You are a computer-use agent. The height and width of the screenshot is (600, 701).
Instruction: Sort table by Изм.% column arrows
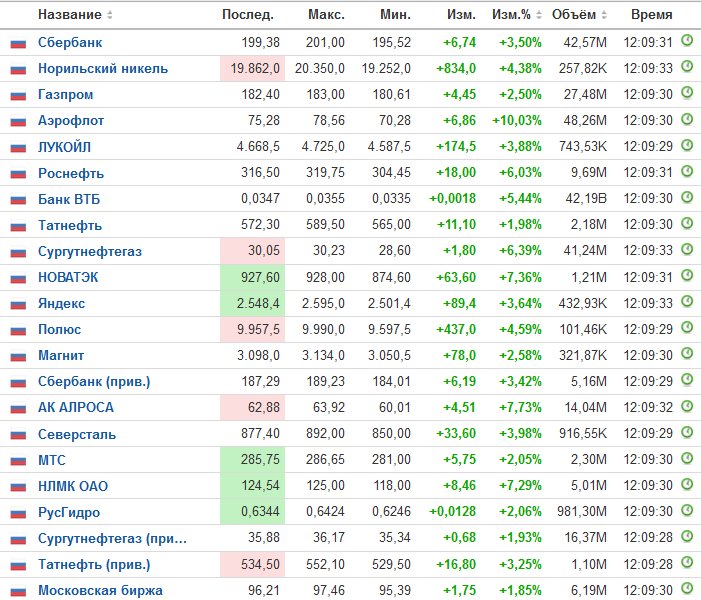click(x=539, y=15)
